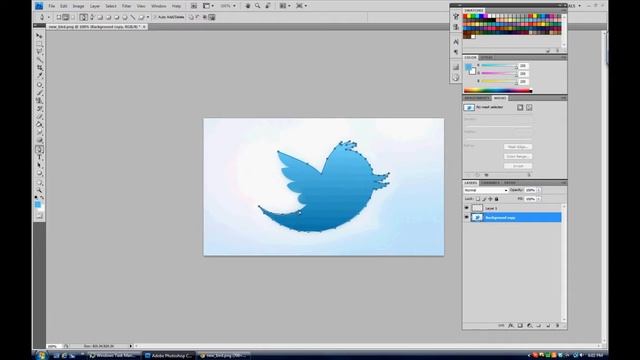
Task: Click the blue color slider
Action: tap(499, 81)
